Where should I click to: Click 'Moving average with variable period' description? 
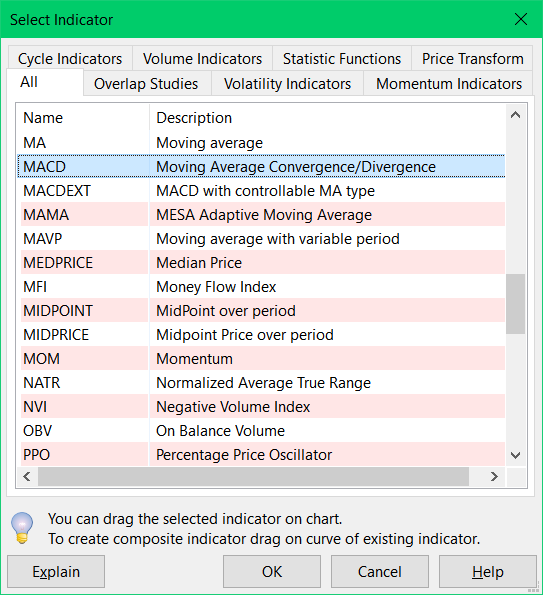278,239
